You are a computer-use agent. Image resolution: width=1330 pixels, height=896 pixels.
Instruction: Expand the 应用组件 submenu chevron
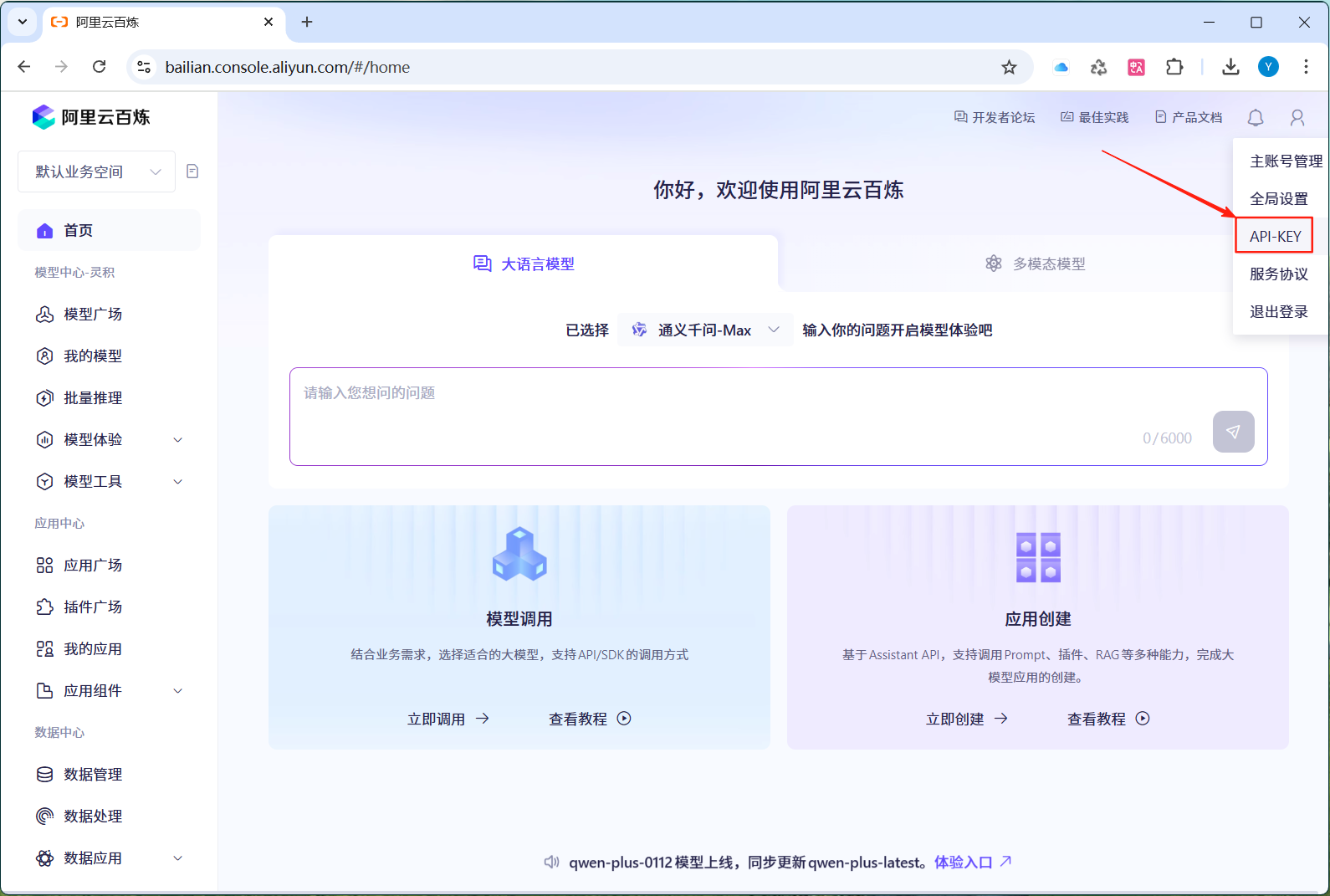point(177,691)
